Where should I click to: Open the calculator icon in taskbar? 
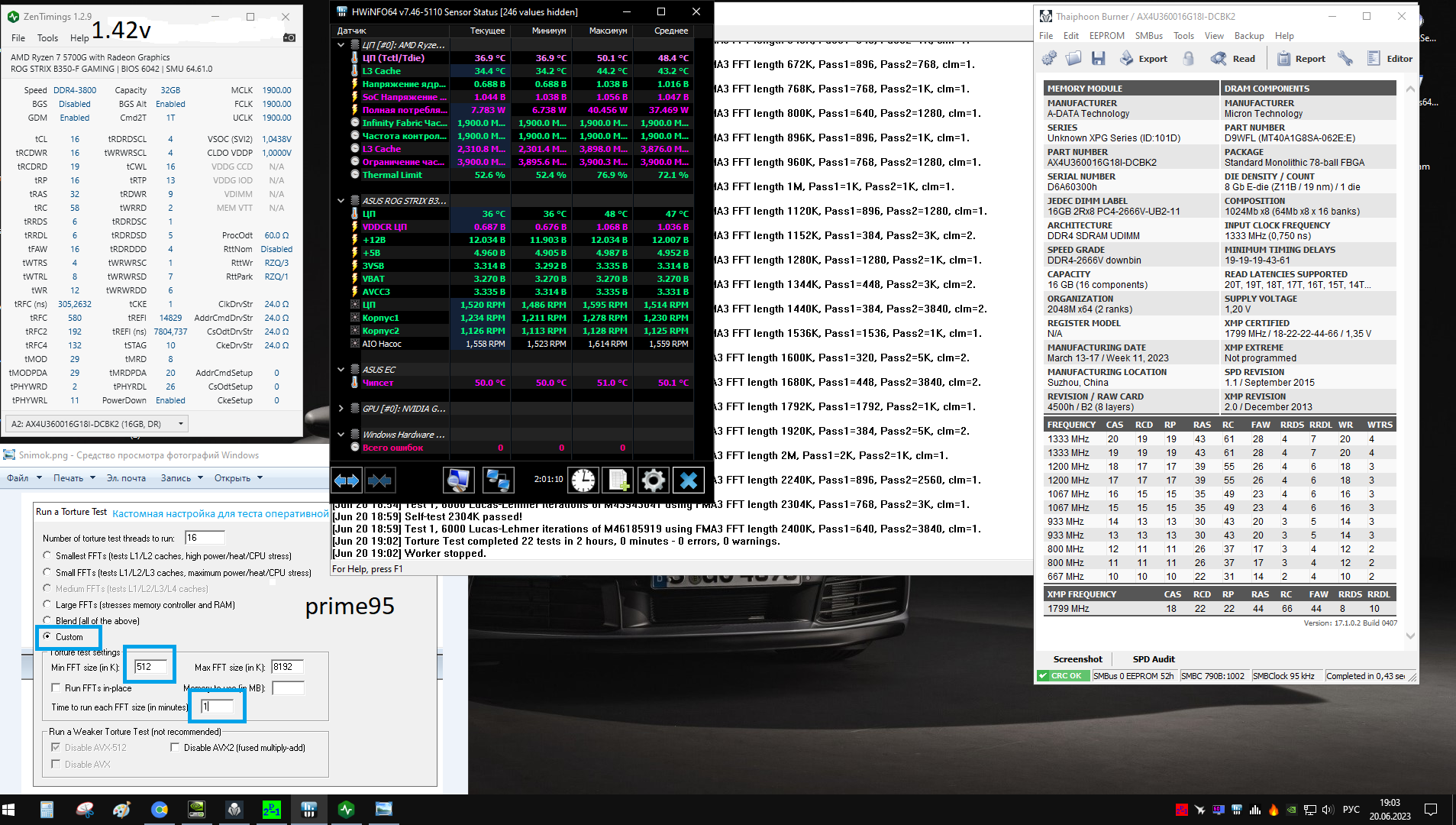[x=47, y=810]
